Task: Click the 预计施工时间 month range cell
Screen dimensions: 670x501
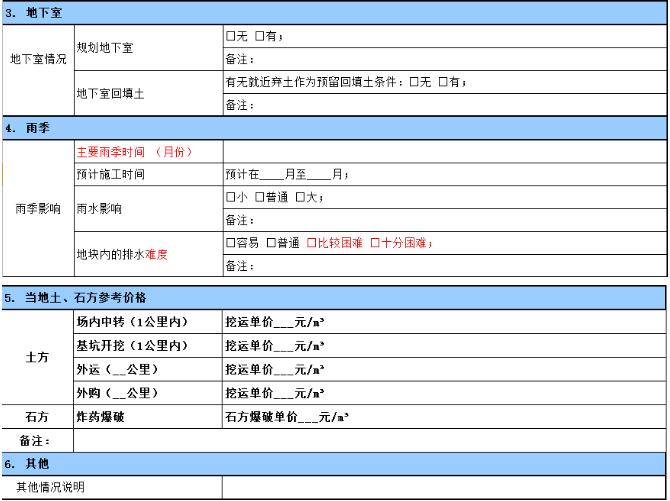Action: (443, 174)
